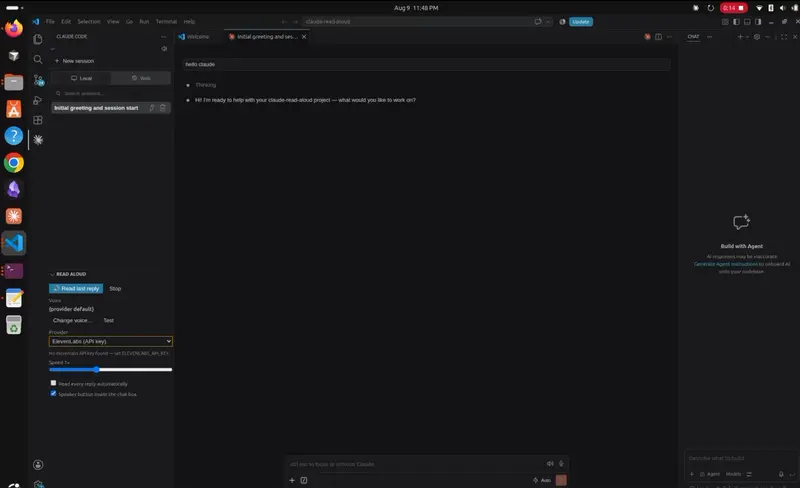Open Chat settings gear icon
Image resolution: width=800 pixels, height=488 pixels.
(x=757, y=37)
